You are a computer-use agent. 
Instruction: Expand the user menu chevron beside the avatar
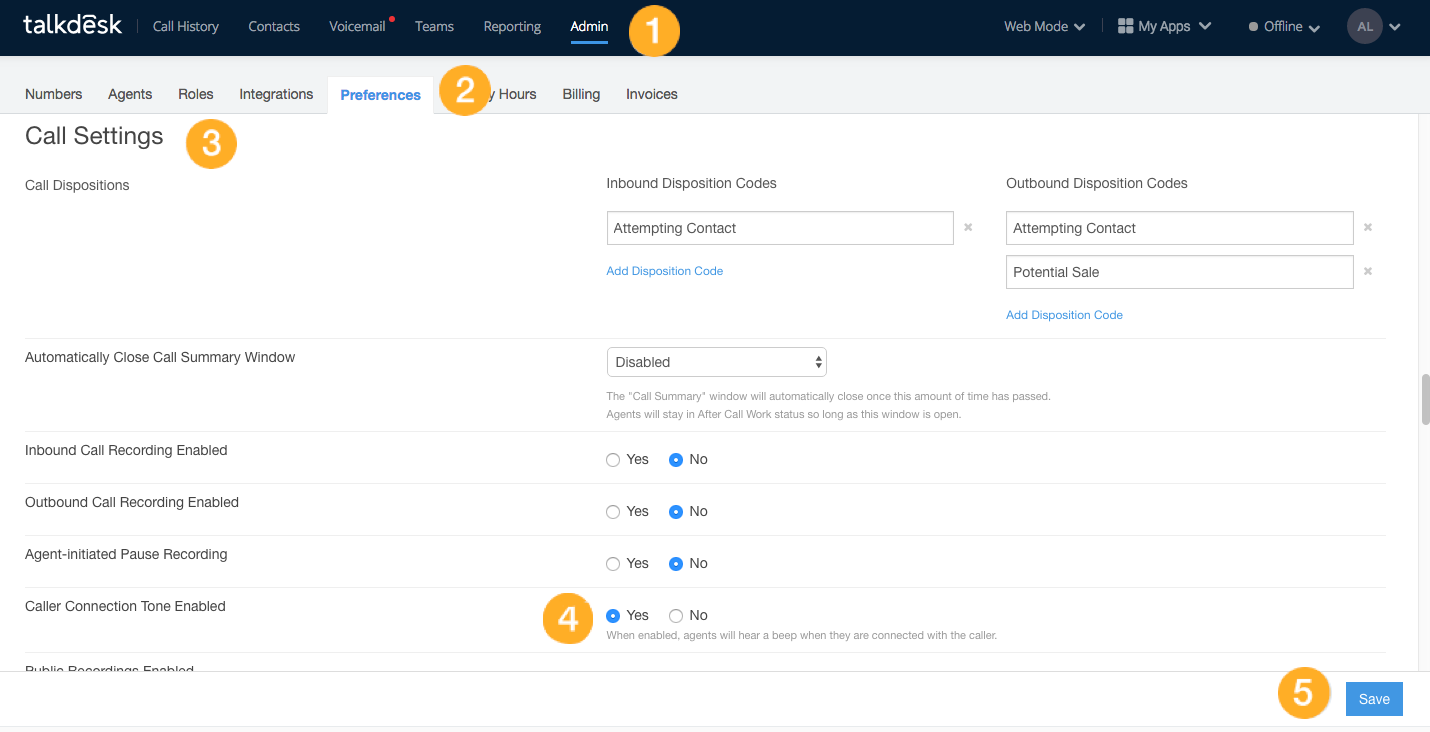click(1395, 27)
